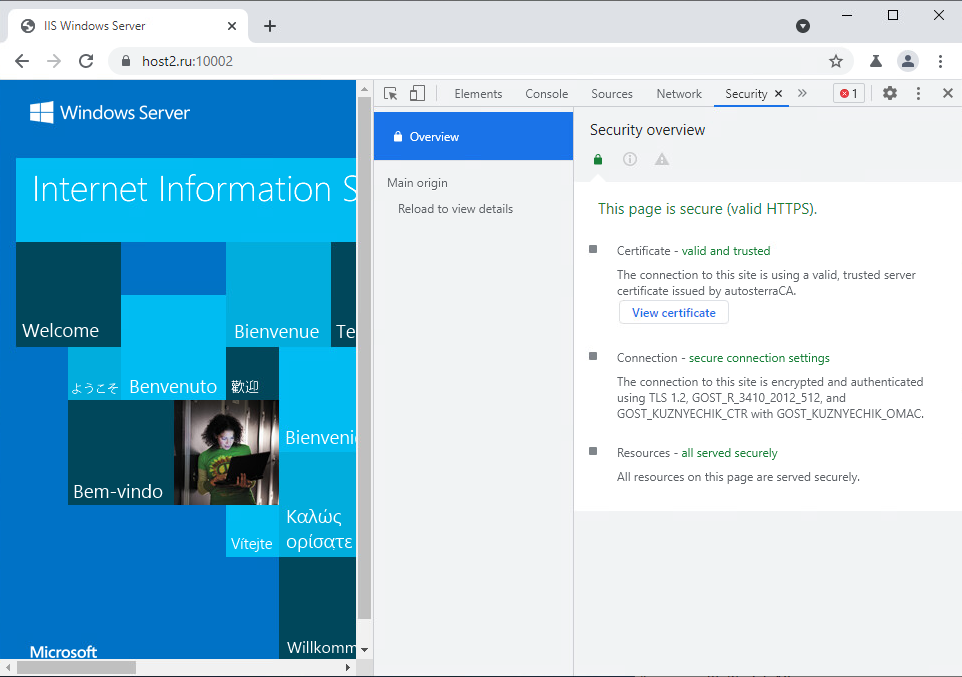Click the page vertical scrollbar thumb

[364, 357]
